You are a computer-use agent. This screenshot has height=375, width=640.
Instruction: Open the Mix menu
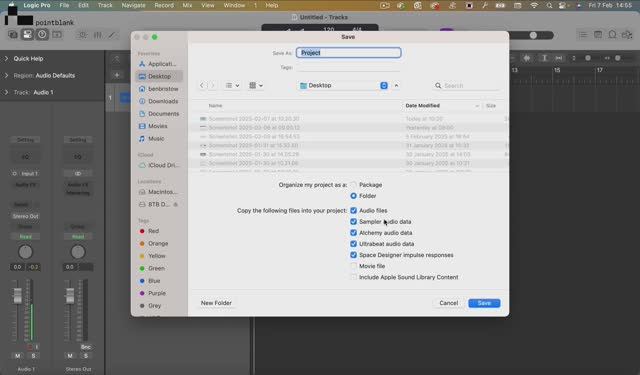tap(187, 5)
